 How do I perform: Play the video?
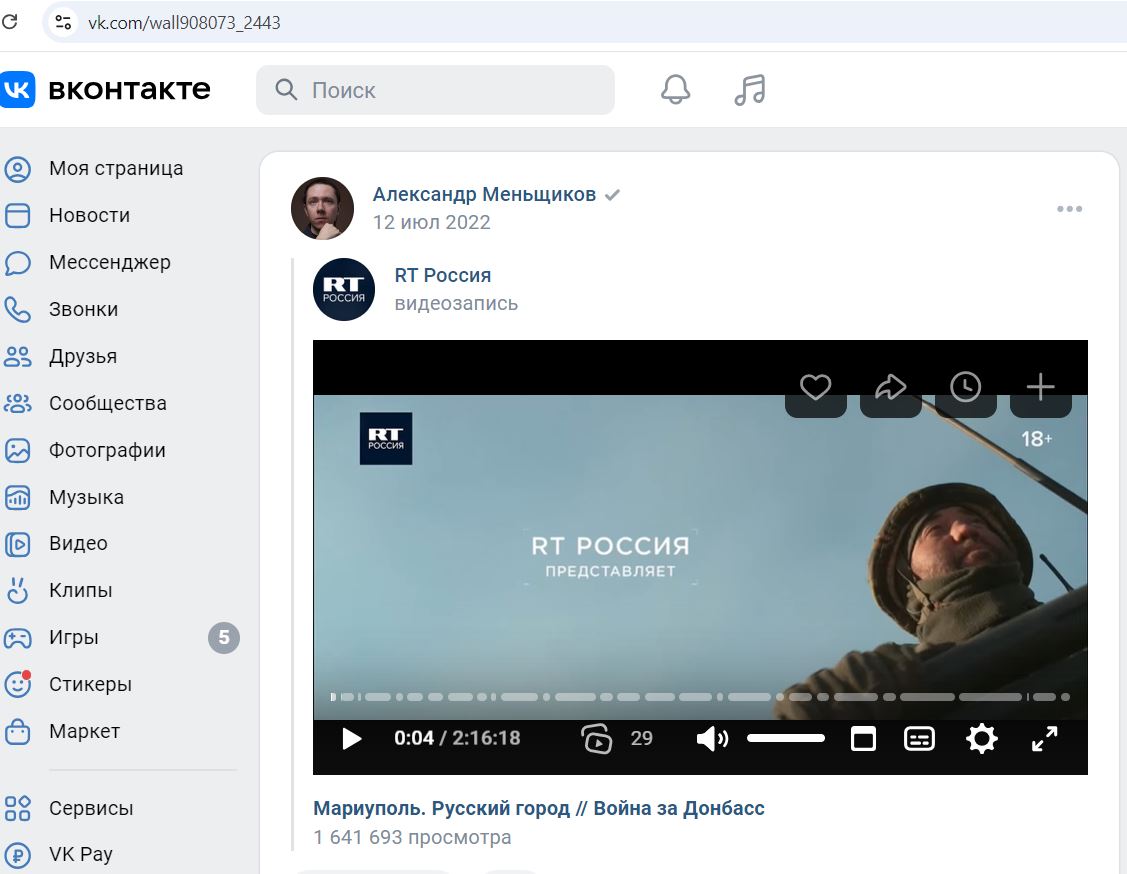[351, 738]
